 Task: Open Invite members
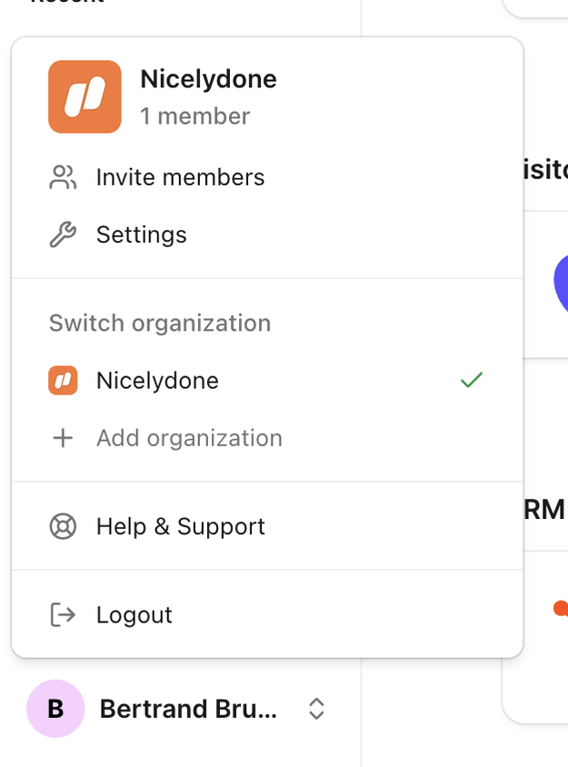click(267, 177)
